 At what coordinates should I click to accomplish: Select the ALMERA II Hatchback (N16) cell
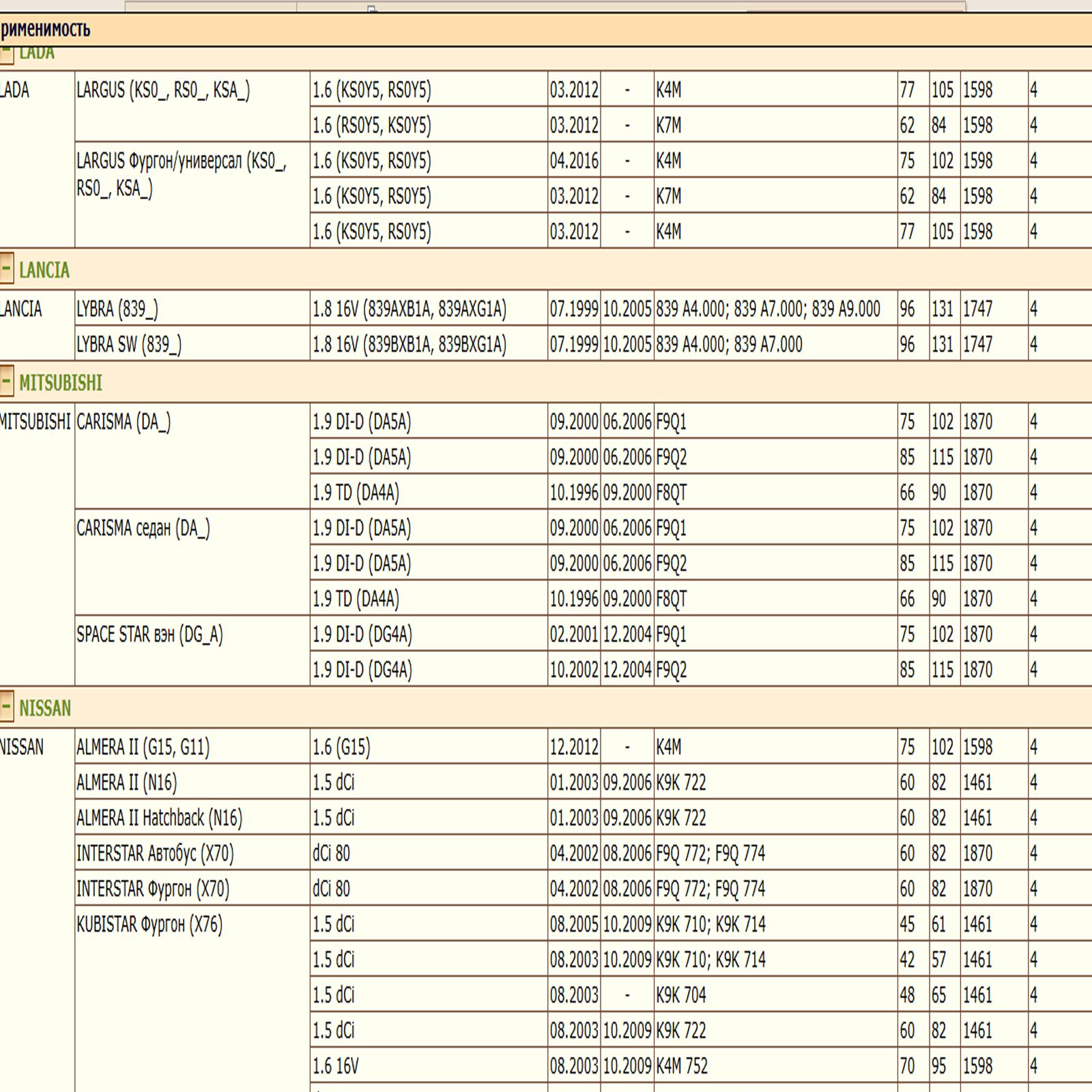click(x=159, y=818)
